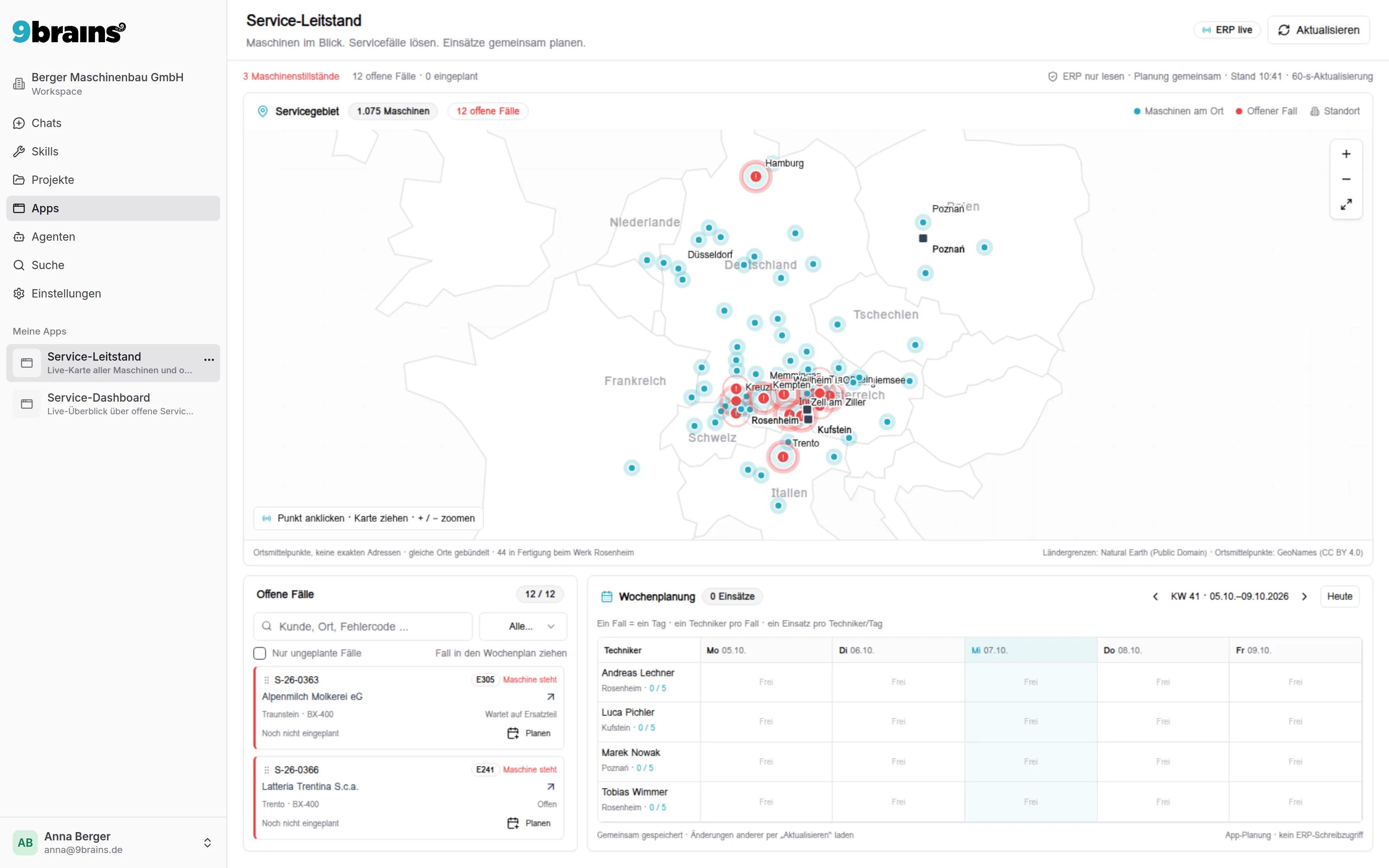Select the Service-Leitstand app entry
The height and width of the screenshot is (868, 1389).
click(x=113, y=363)
